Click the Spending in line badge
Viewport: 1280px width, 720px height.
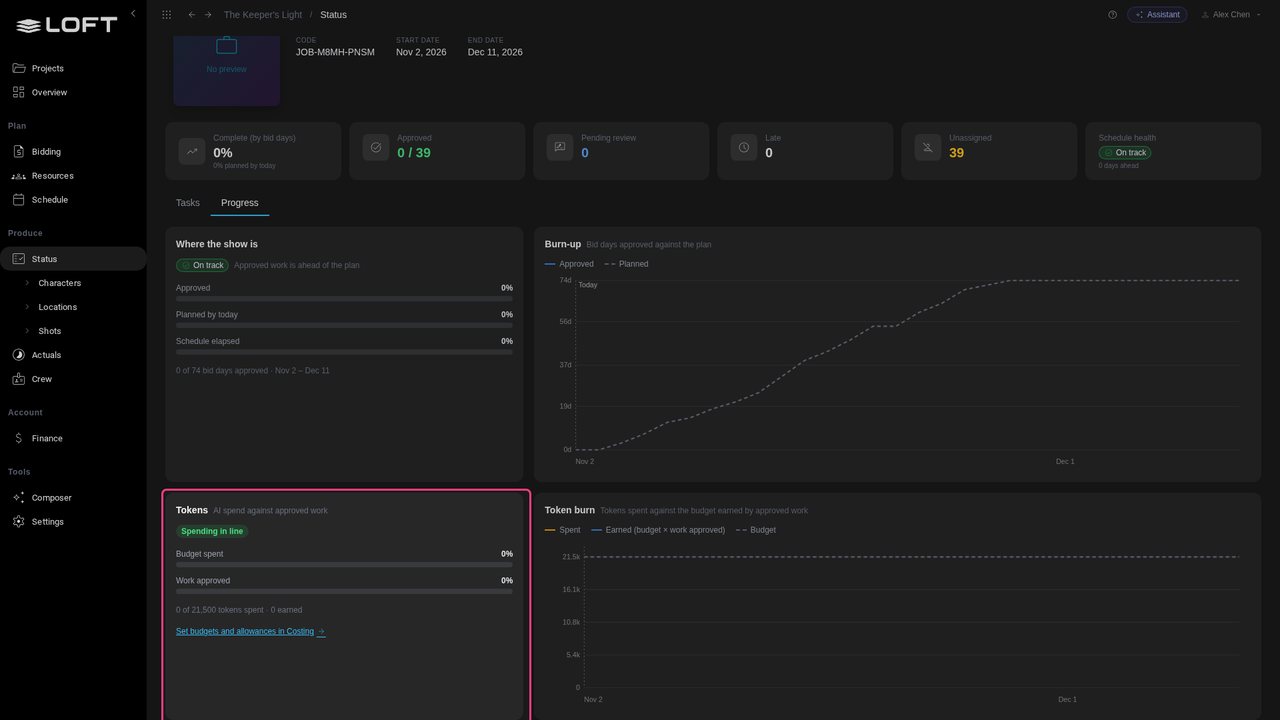(212, 532)
